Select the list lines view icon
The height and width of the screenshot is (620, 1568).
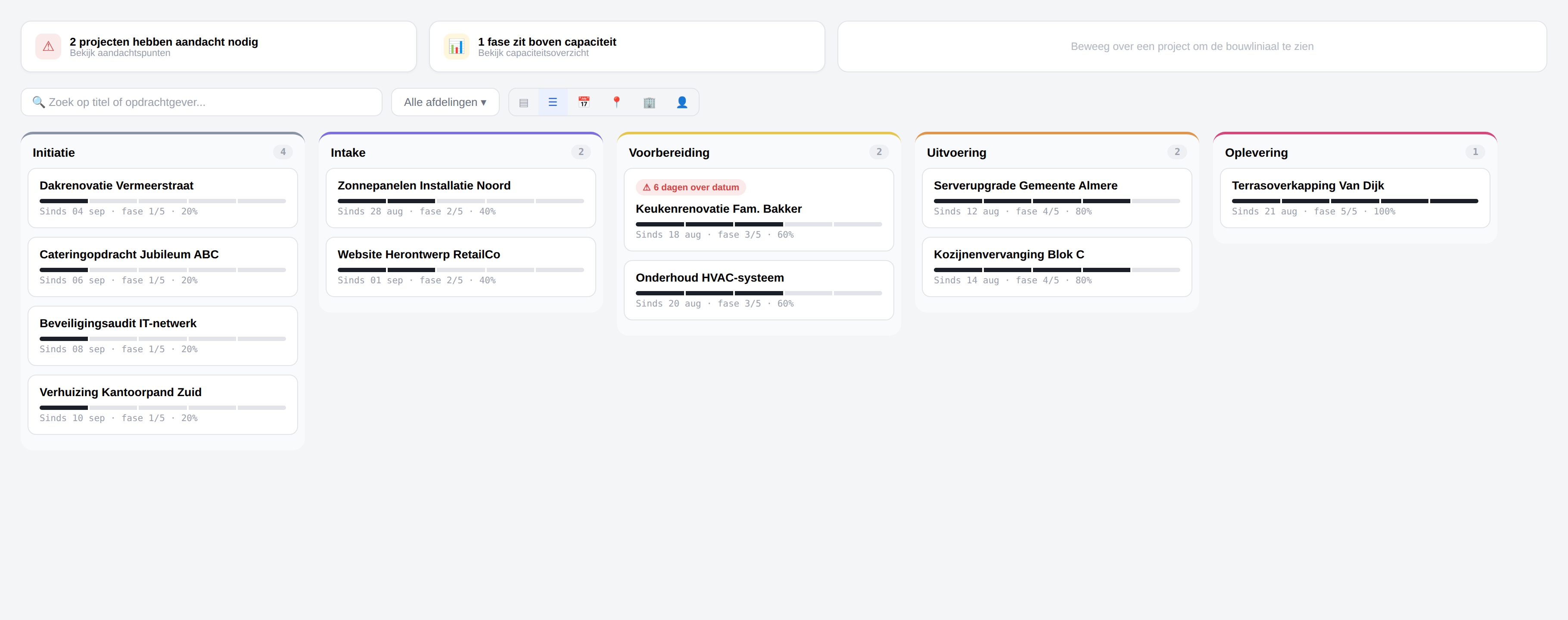click(553, 102)
